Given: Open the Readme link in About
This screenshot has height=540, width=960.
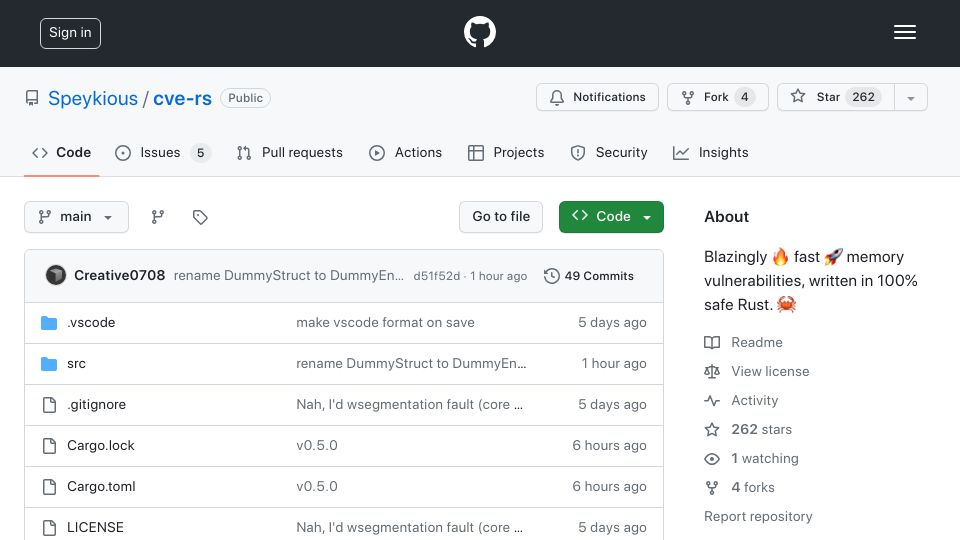Looking at the screenshot, I should [743, 342].
